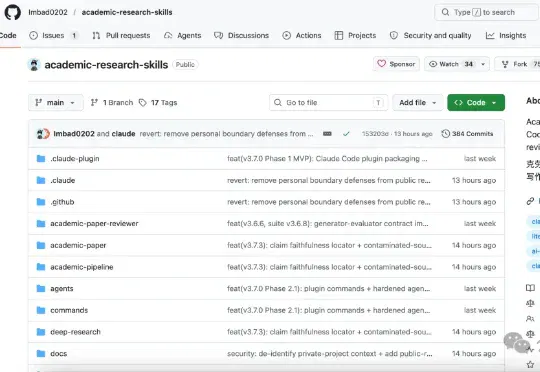Image resolution: width=540 pixels, height=372 pixels.
Task: Click the academic-paper-reviewer folder icon
Action: click(41, 224)
